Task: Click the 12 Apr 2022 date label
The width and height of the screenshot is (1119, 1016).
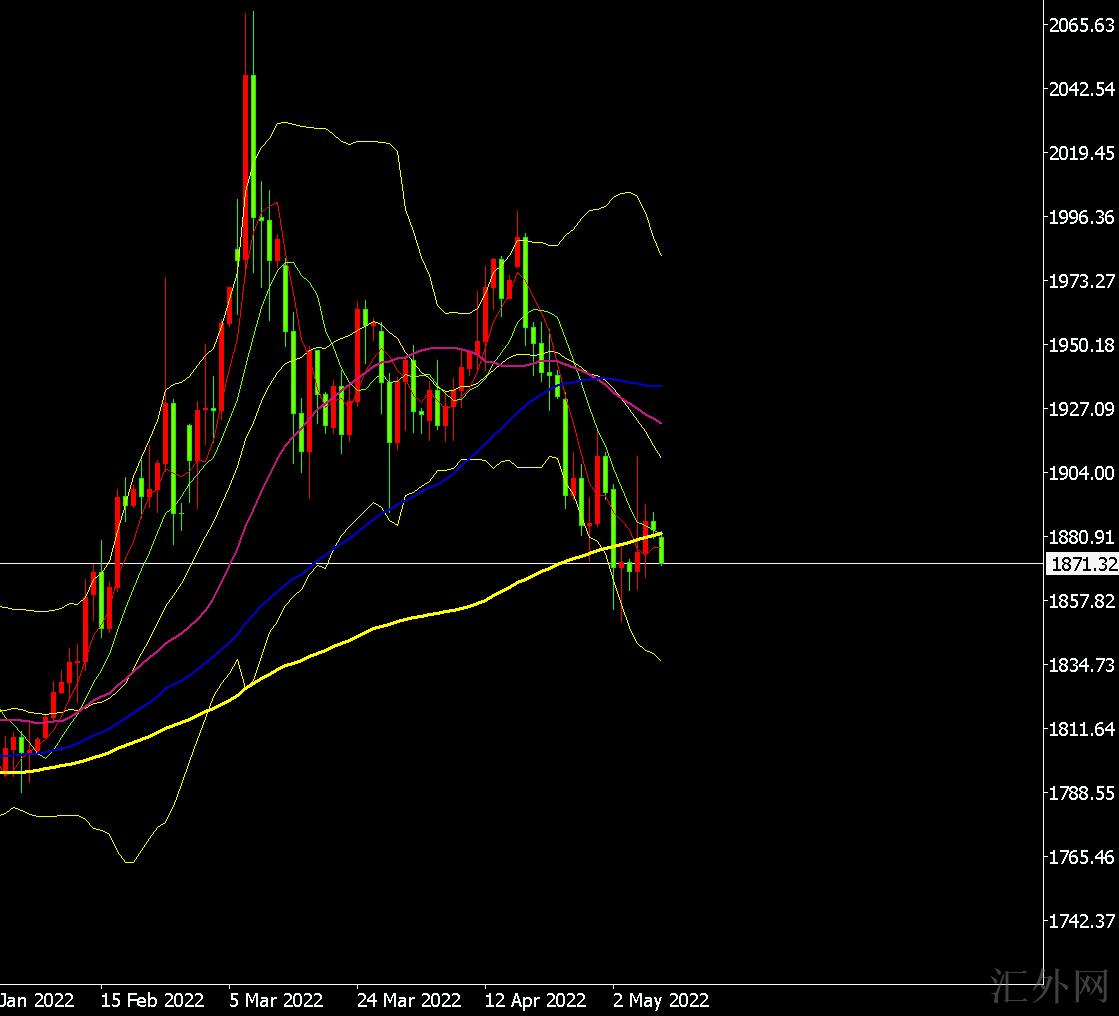Action: click(x=534, y=1000)
